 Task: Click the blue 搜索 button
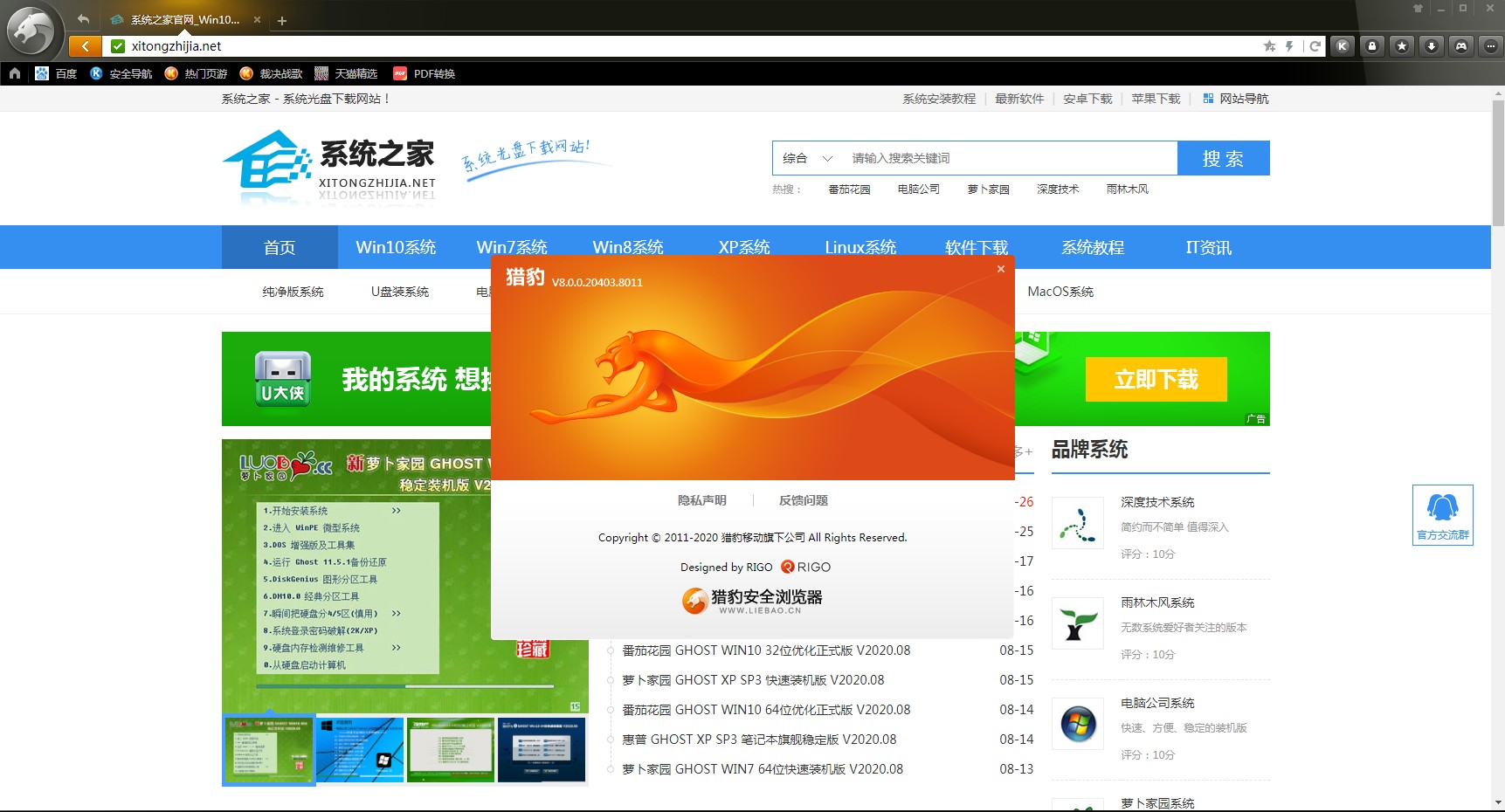[x=1223, y=158]
